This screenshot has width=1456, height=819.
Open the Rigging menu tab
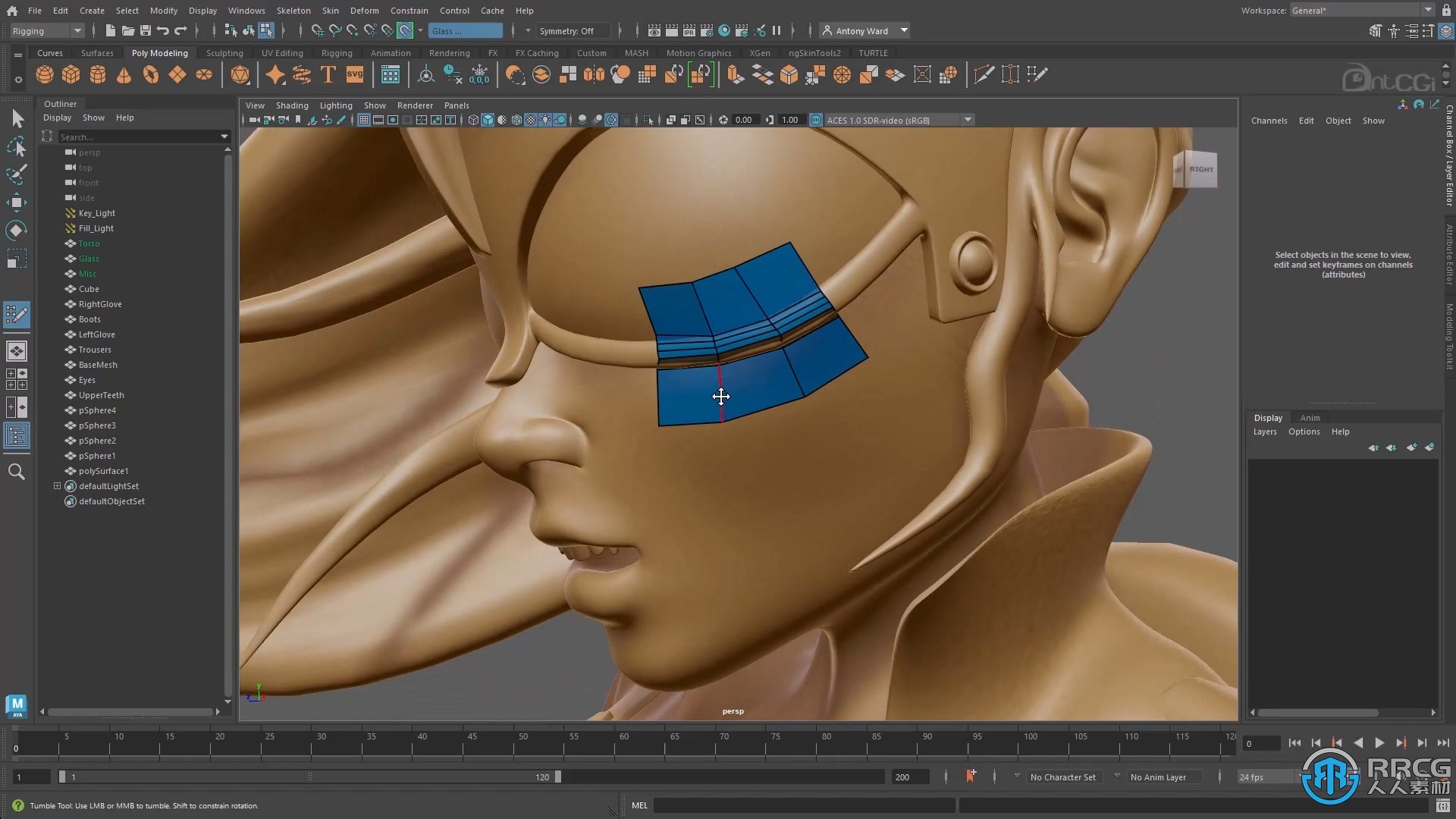click(337, 52)
